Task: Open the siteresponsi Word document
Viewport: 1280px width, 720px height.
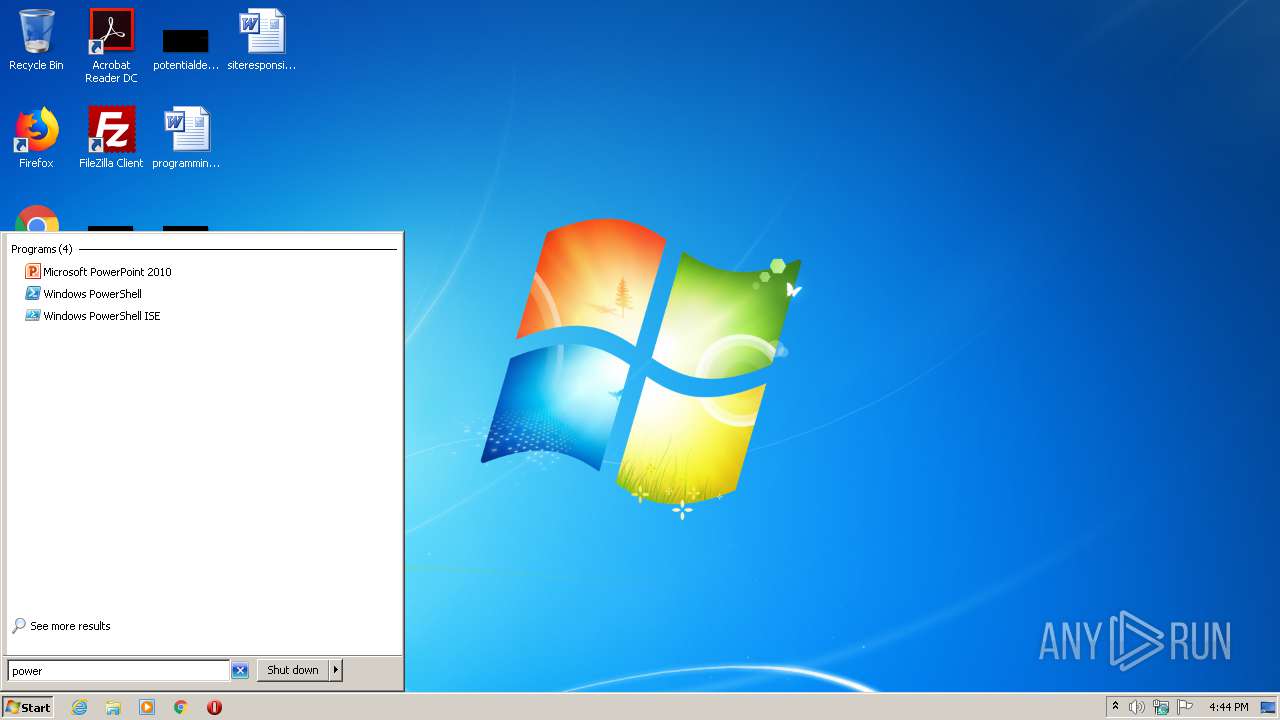Action: pos(262,40)
